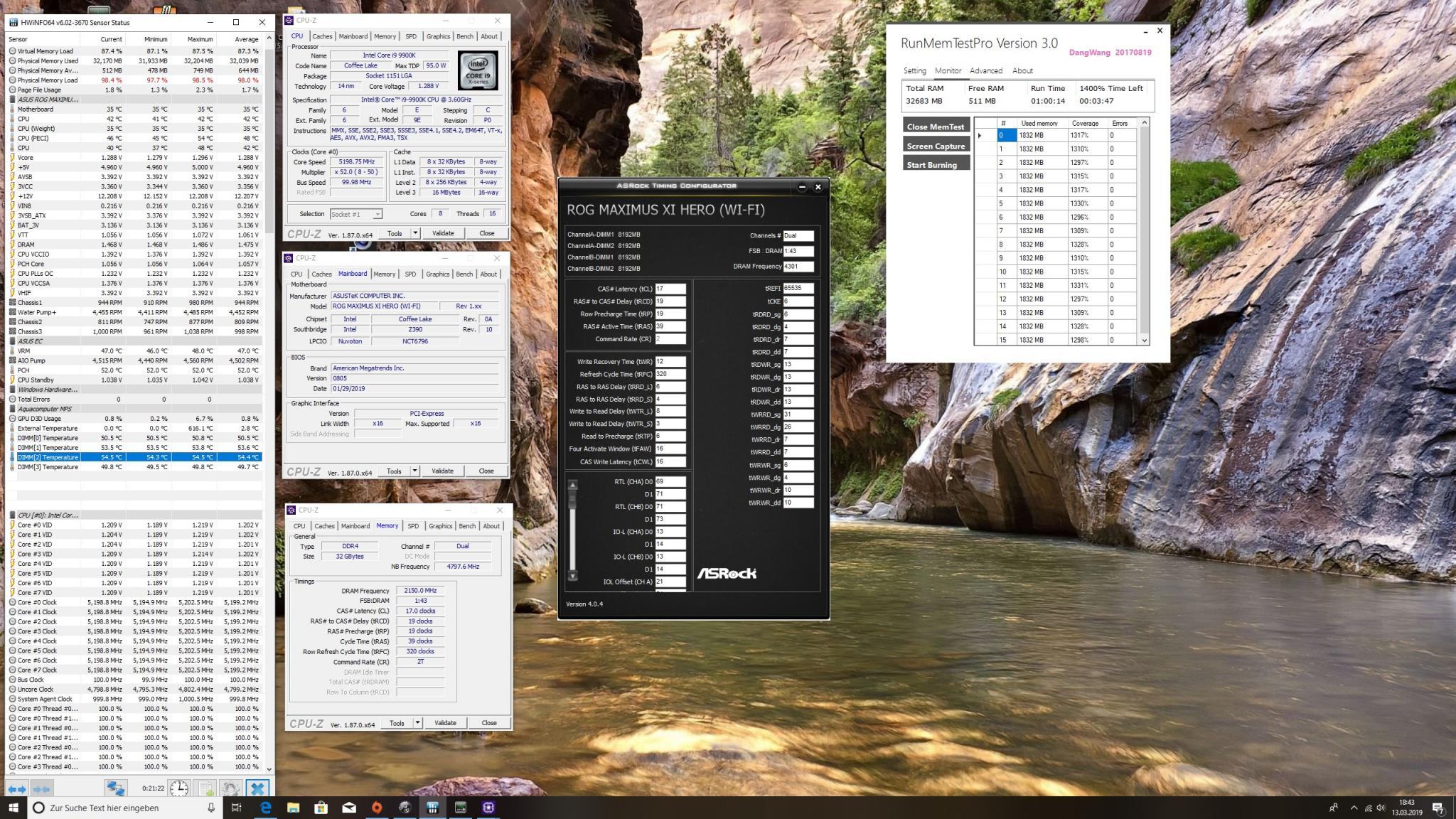Open File Explorer from taskbar
The height and width of the screenshot is (819, 1456).
click(293, 808)
